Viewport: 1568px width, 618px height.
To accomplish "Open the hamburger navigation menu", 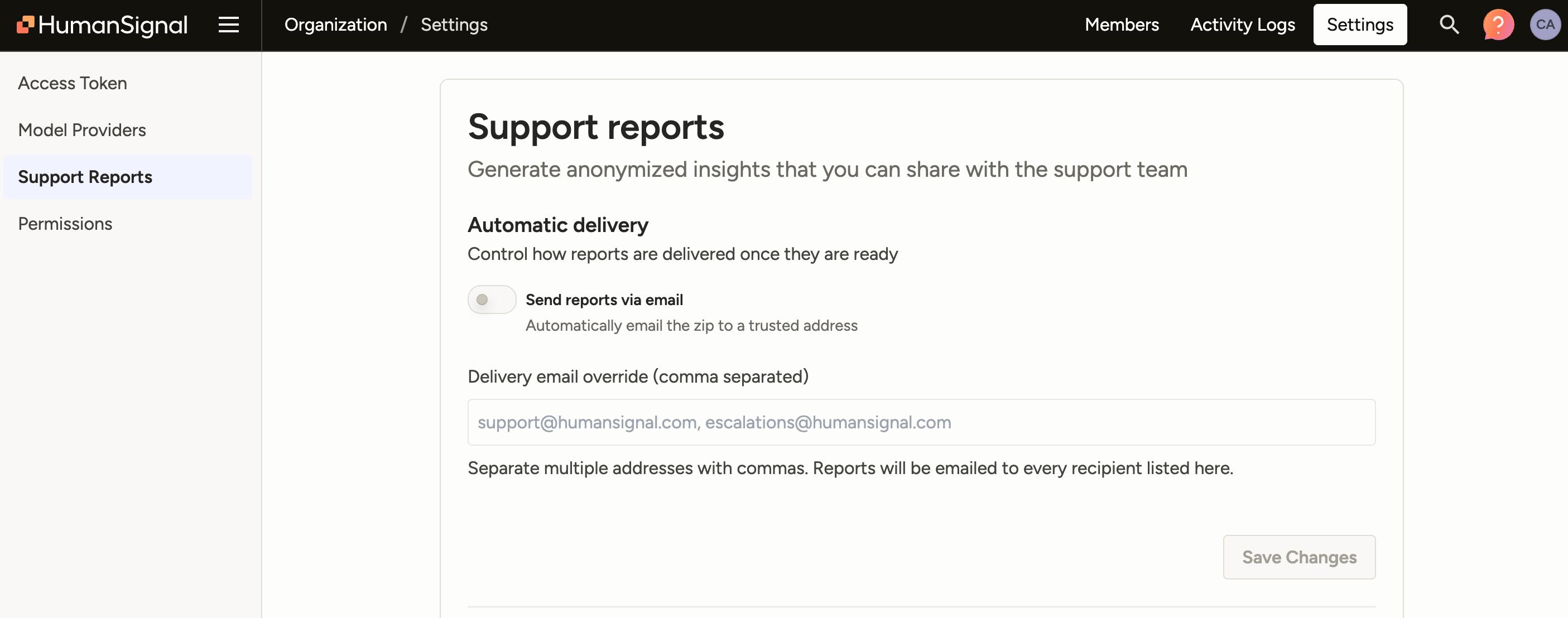I will tap(228, 25).
